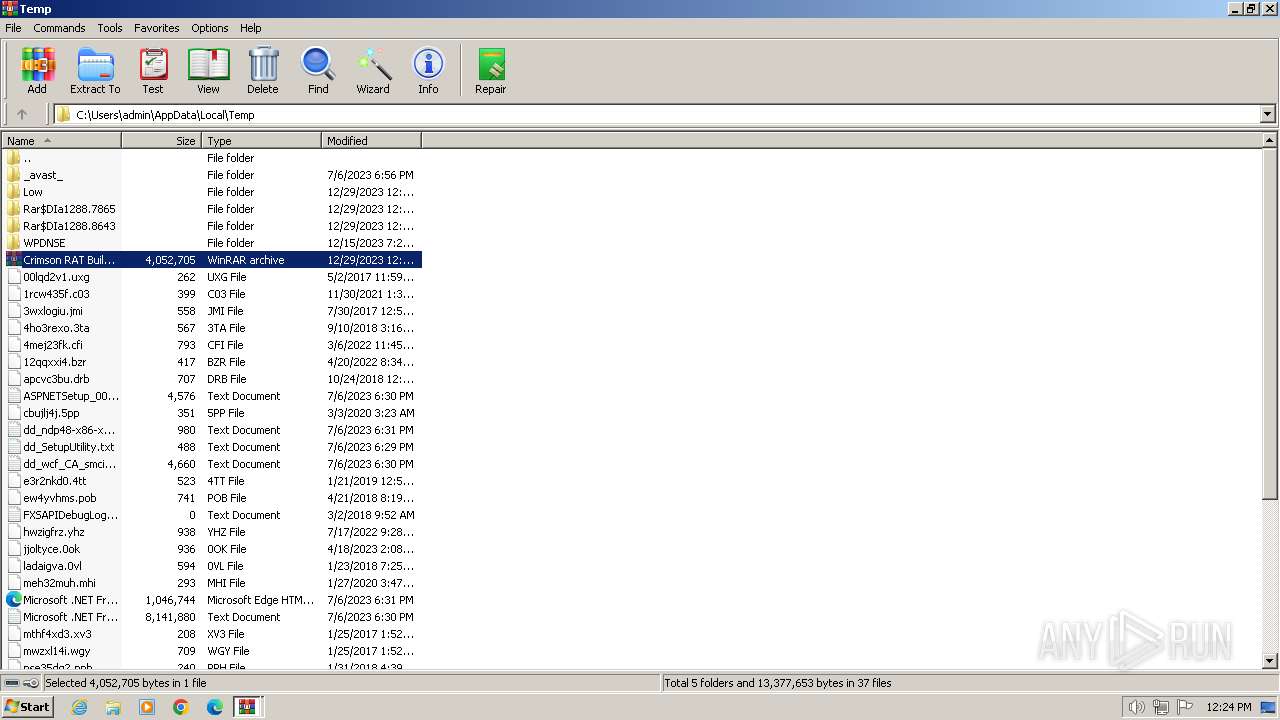Sort by Name column header
This screenshot has width=1280, height=720.
[61, 141]
